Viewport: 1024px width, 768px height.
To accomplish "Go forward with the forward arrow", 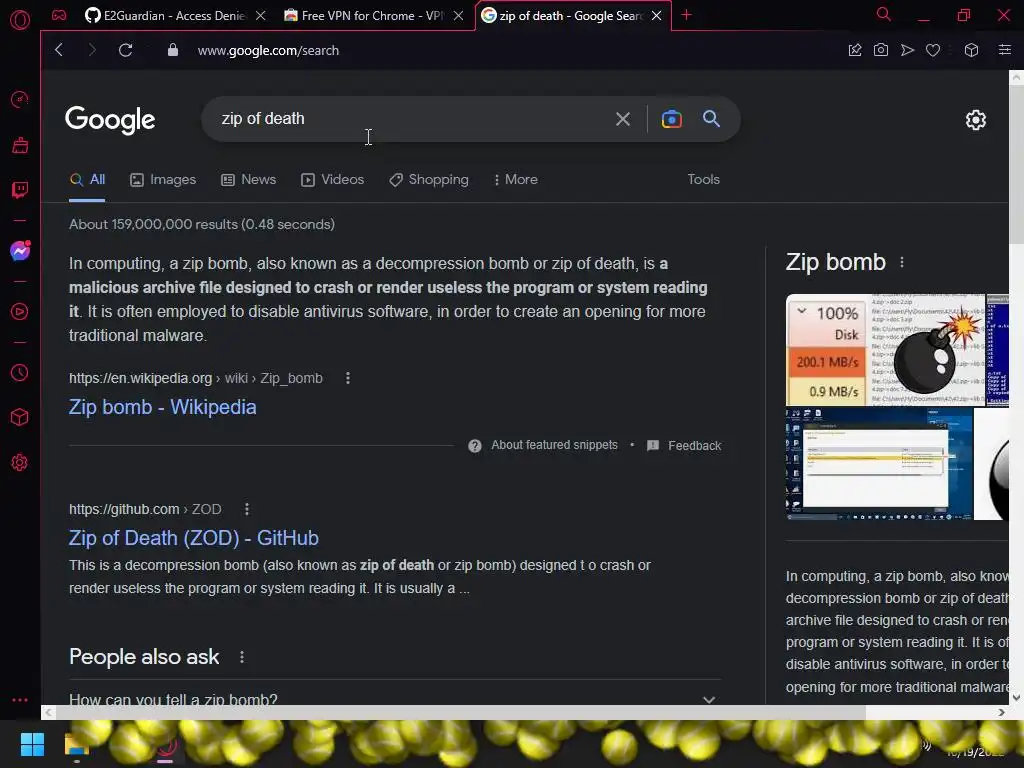I will click(91, 50).
